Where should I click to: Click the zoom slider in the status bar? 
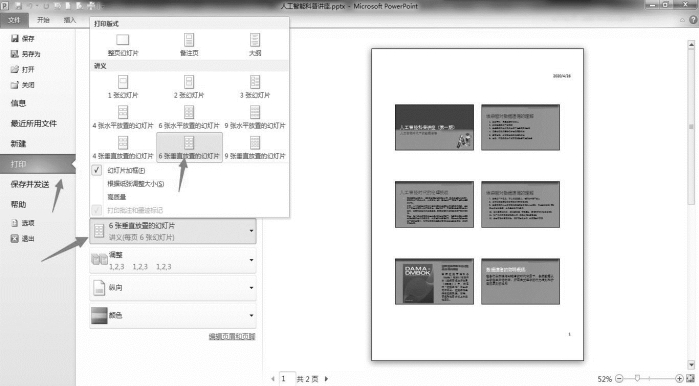coord(649,378)
